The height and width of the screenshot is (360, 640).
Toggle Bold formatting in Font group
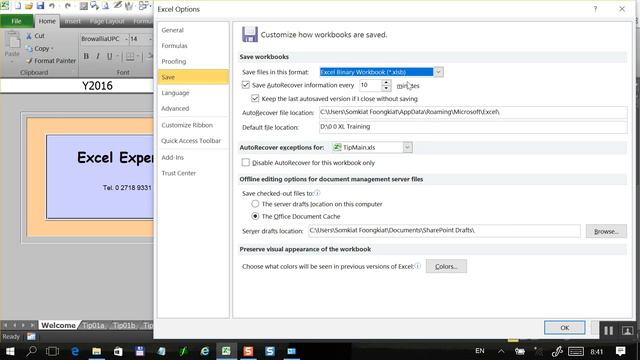click(x=86, y=56)
